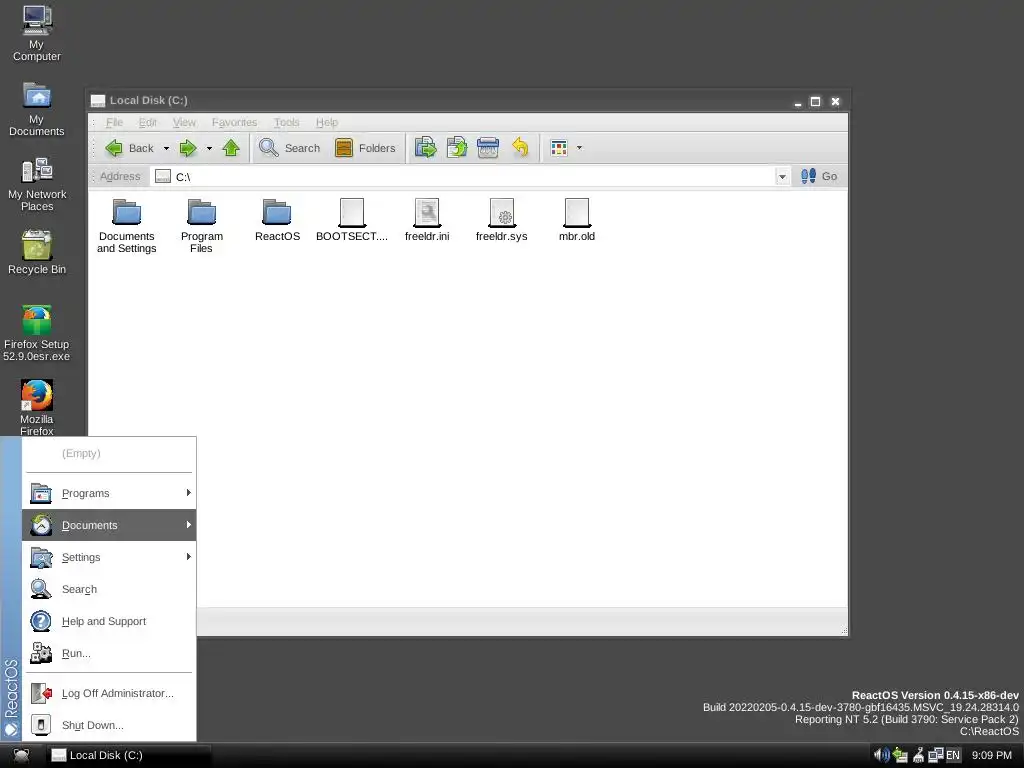This screenshot has width=1024, height=768.
Task: Open the Tools menu
Action: point(286,122)
